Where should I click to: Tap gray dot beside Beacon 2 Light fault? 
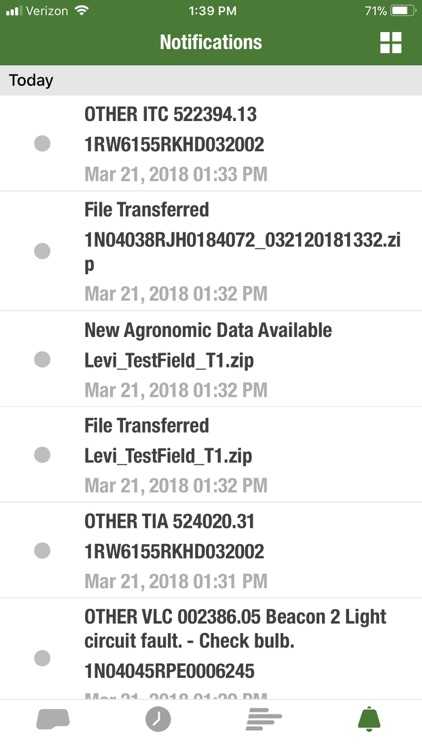click(x=42, y=658)
